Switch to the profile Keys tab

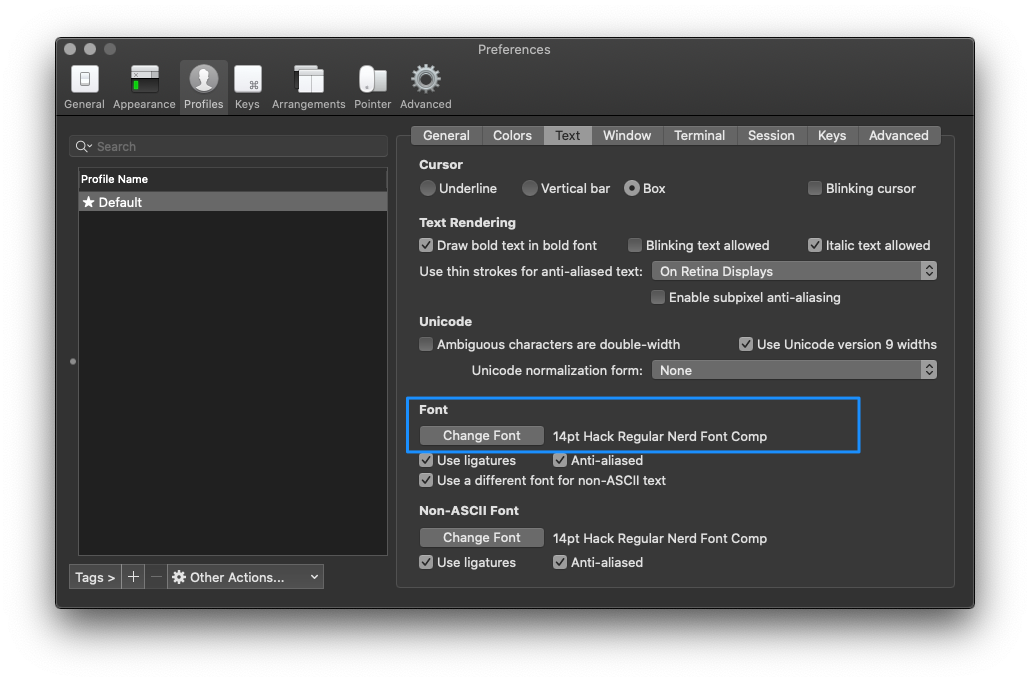point(832,135)
